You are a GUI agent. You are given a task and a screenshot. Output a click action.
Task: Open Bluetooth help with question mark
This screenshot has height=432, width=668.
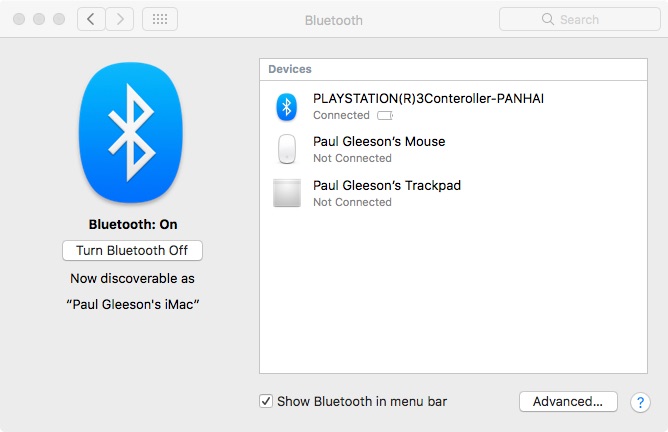point(640,402)
